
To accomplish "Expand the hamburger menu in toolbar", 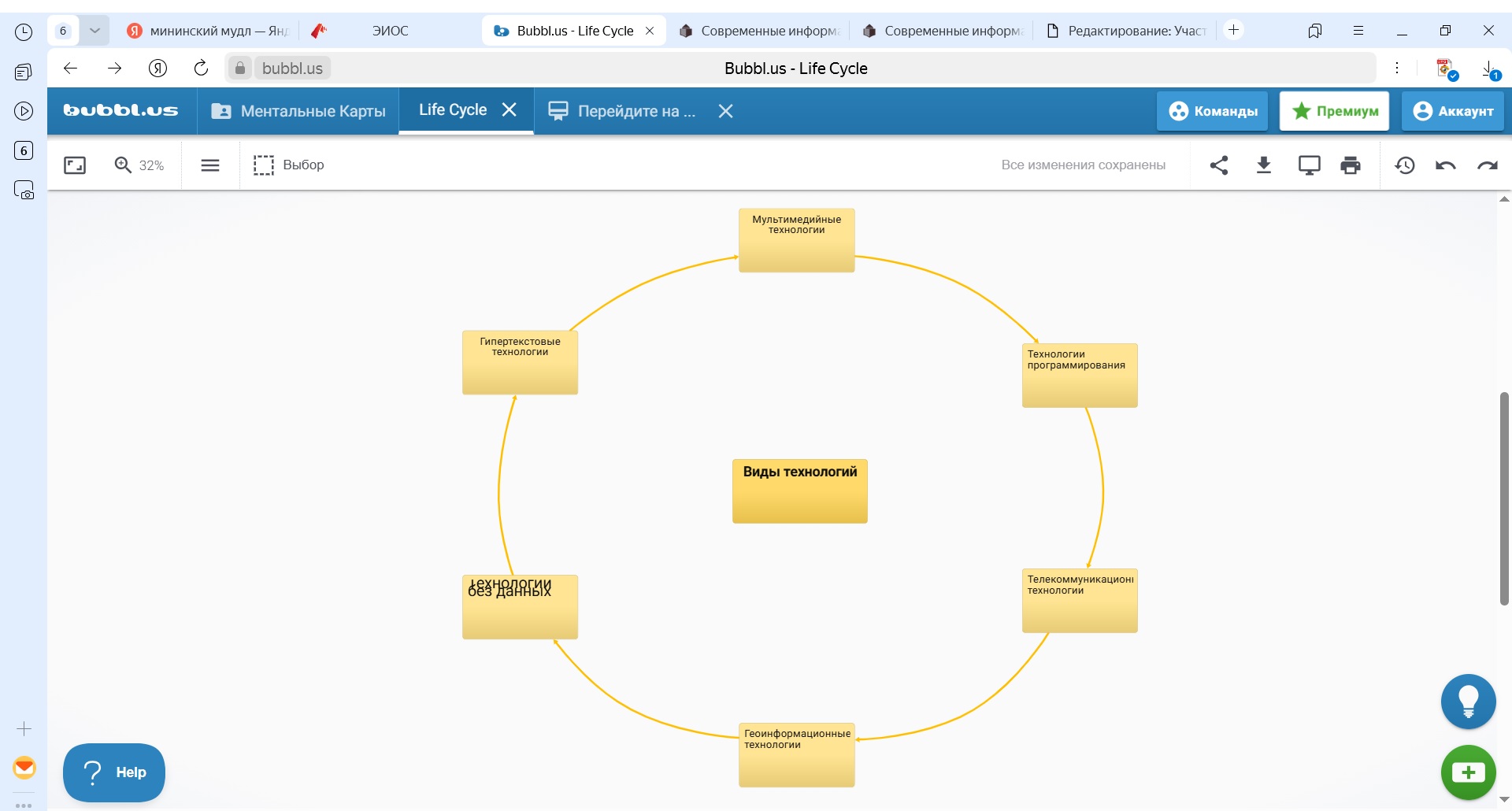I will pos(210,165).
